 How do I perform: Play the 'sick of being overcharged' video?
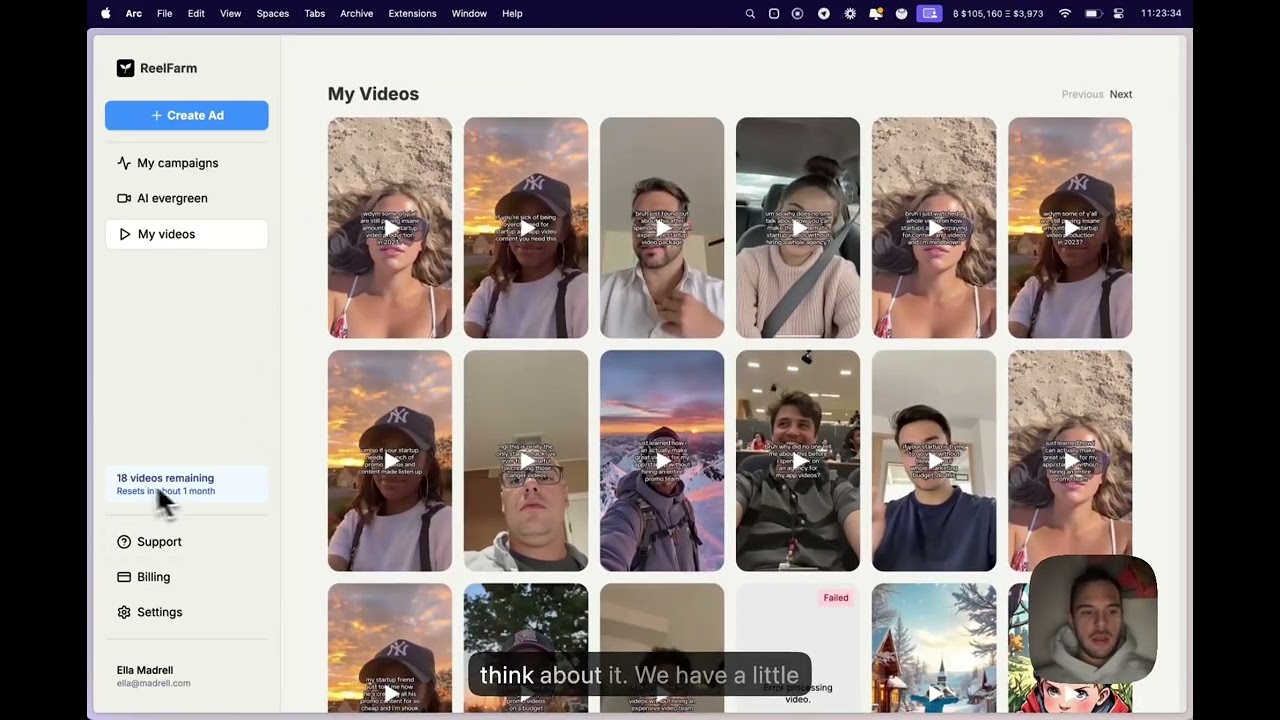click(x=526, y=228)
